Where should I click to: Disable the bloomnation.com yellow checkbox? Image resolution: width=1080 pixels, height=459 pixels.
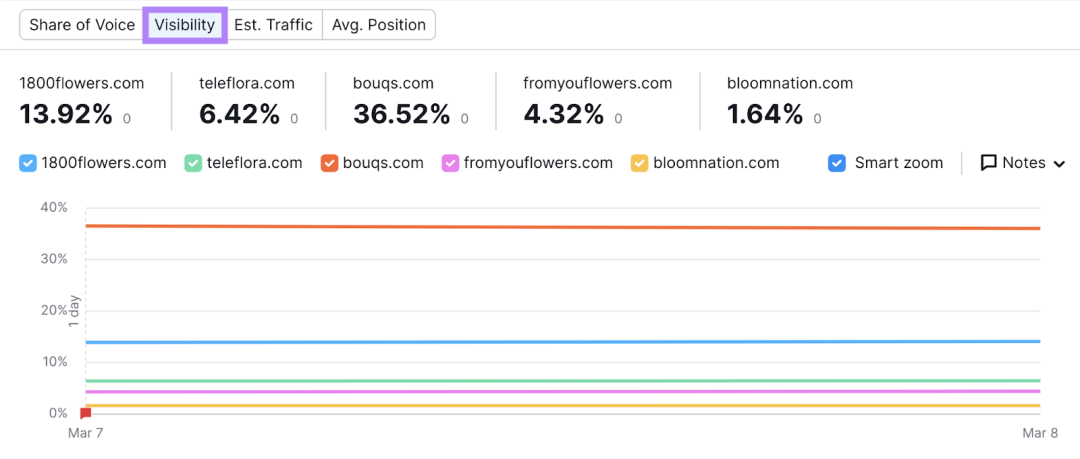point(639,163)
